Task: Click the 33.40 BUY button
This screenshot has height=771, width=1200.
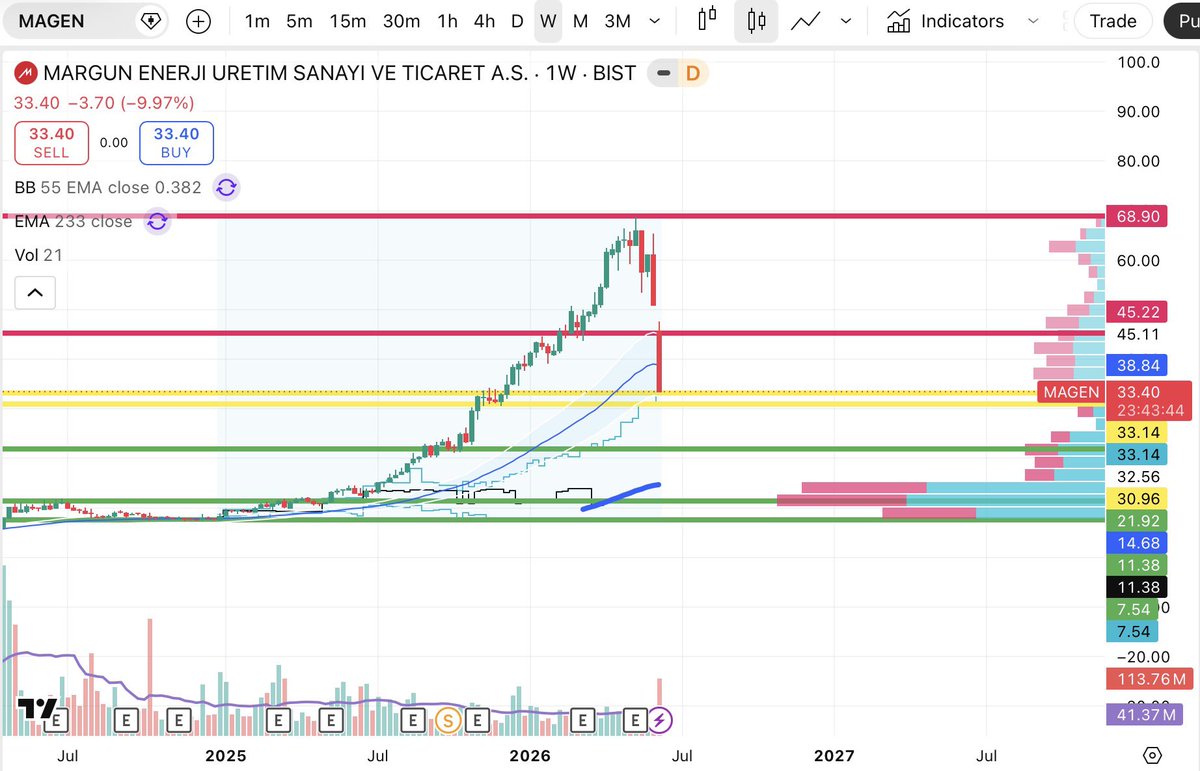Action: click(x=176, y=143)
